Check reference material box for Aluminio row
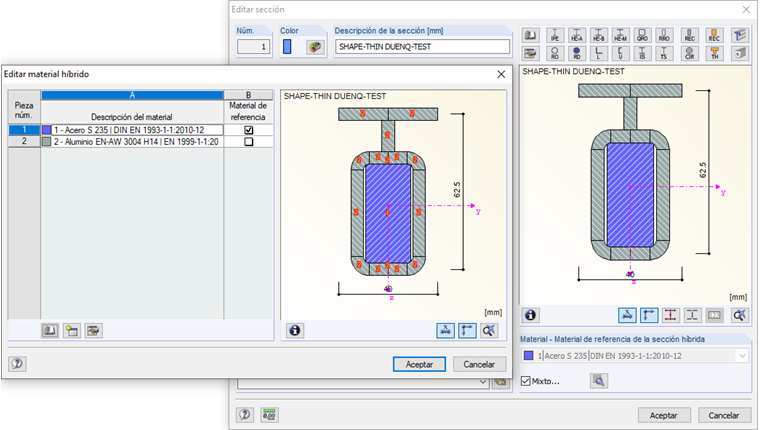This screenshot has height=430, width=760. pos(249,142)
